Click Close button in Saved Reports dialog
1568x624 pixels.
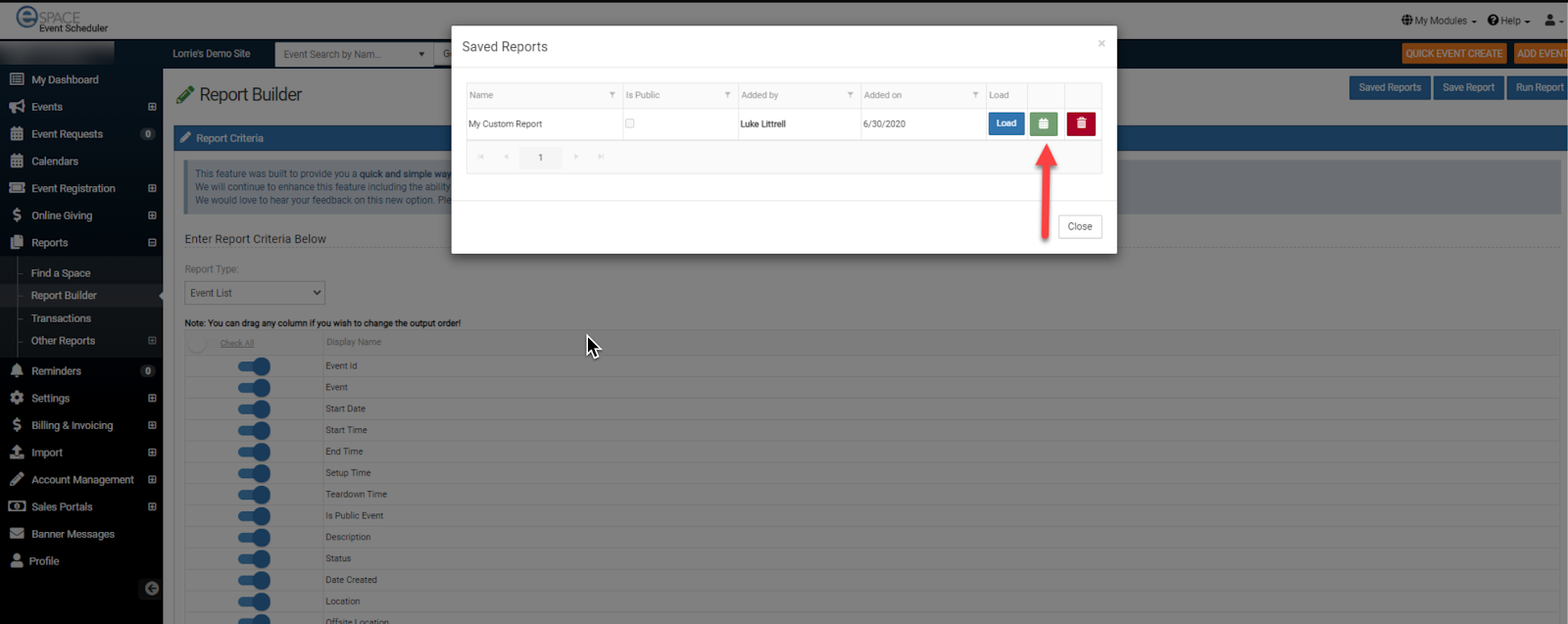(x=1079, y=226)
